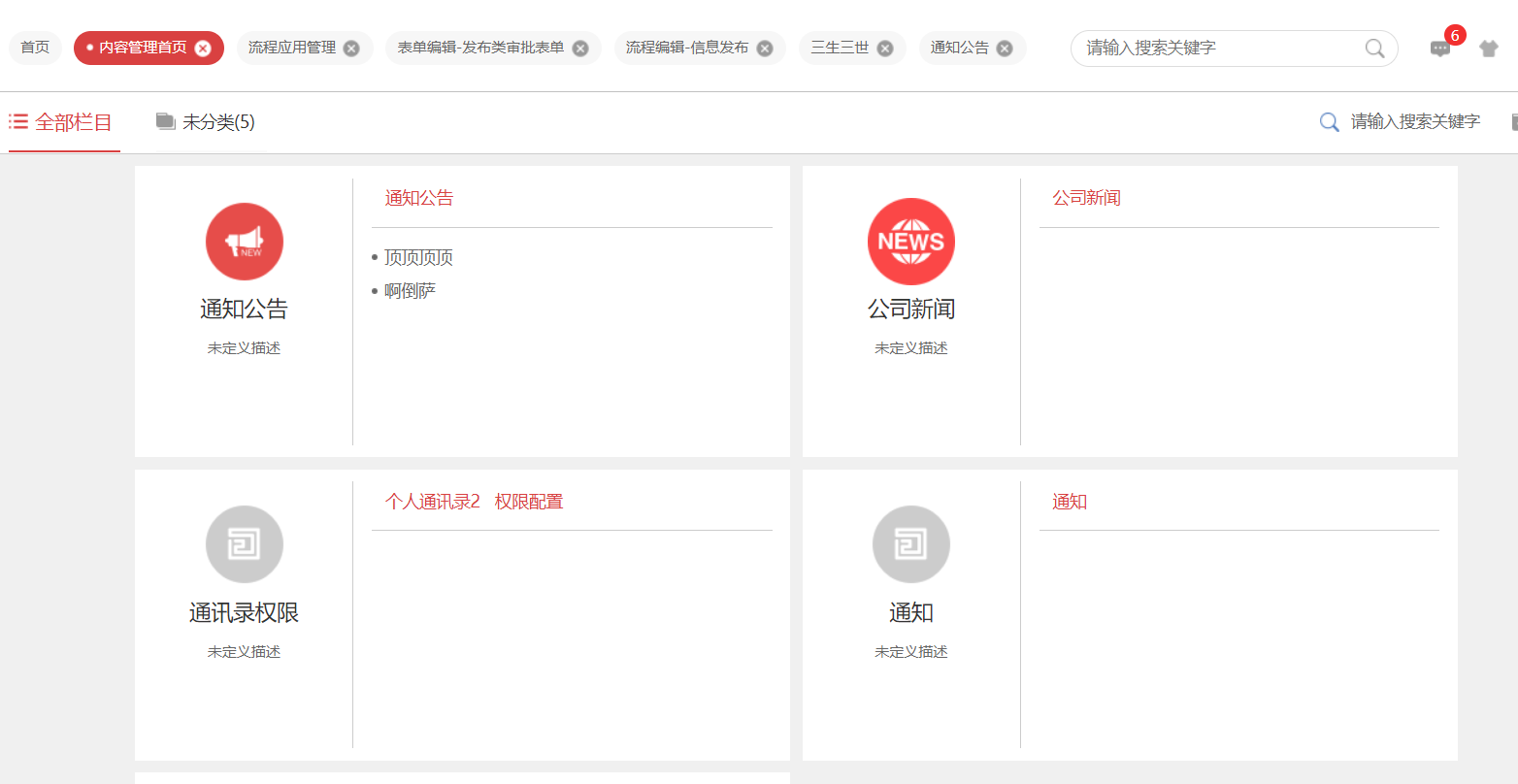This screenshot has height=784, width=1518.
Task: Select the 全部栏目 column tab
Action: click(x=64, y=122)
